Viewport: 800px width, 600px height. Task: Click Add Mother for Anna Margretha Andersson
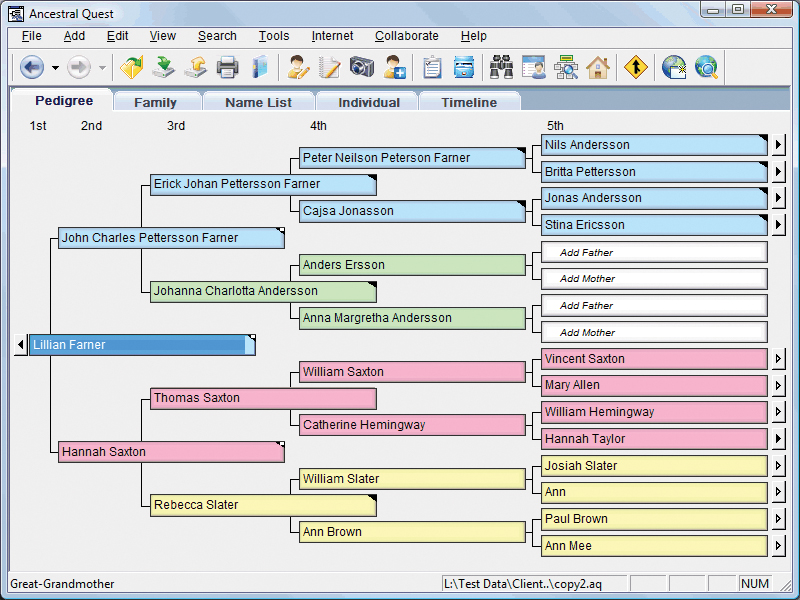click(654, 332)
